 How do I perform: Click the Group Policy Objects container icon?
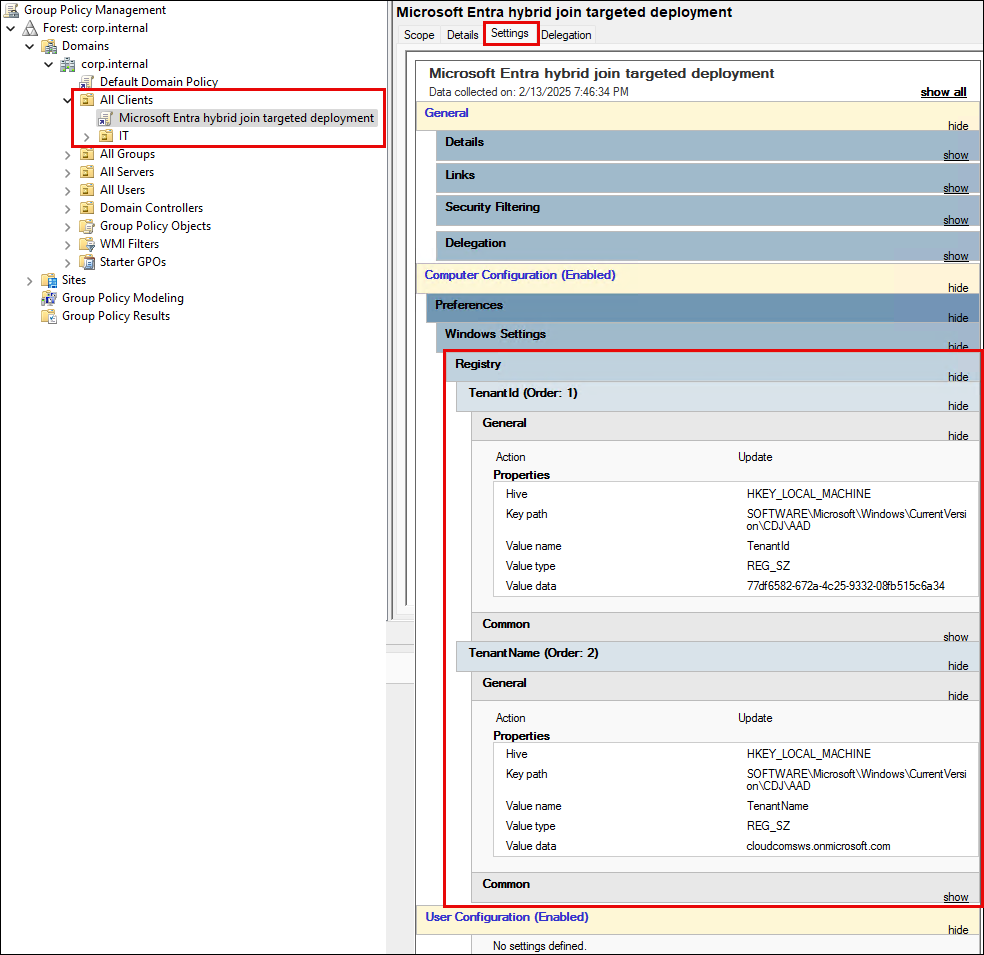click(x=87, y=227)
